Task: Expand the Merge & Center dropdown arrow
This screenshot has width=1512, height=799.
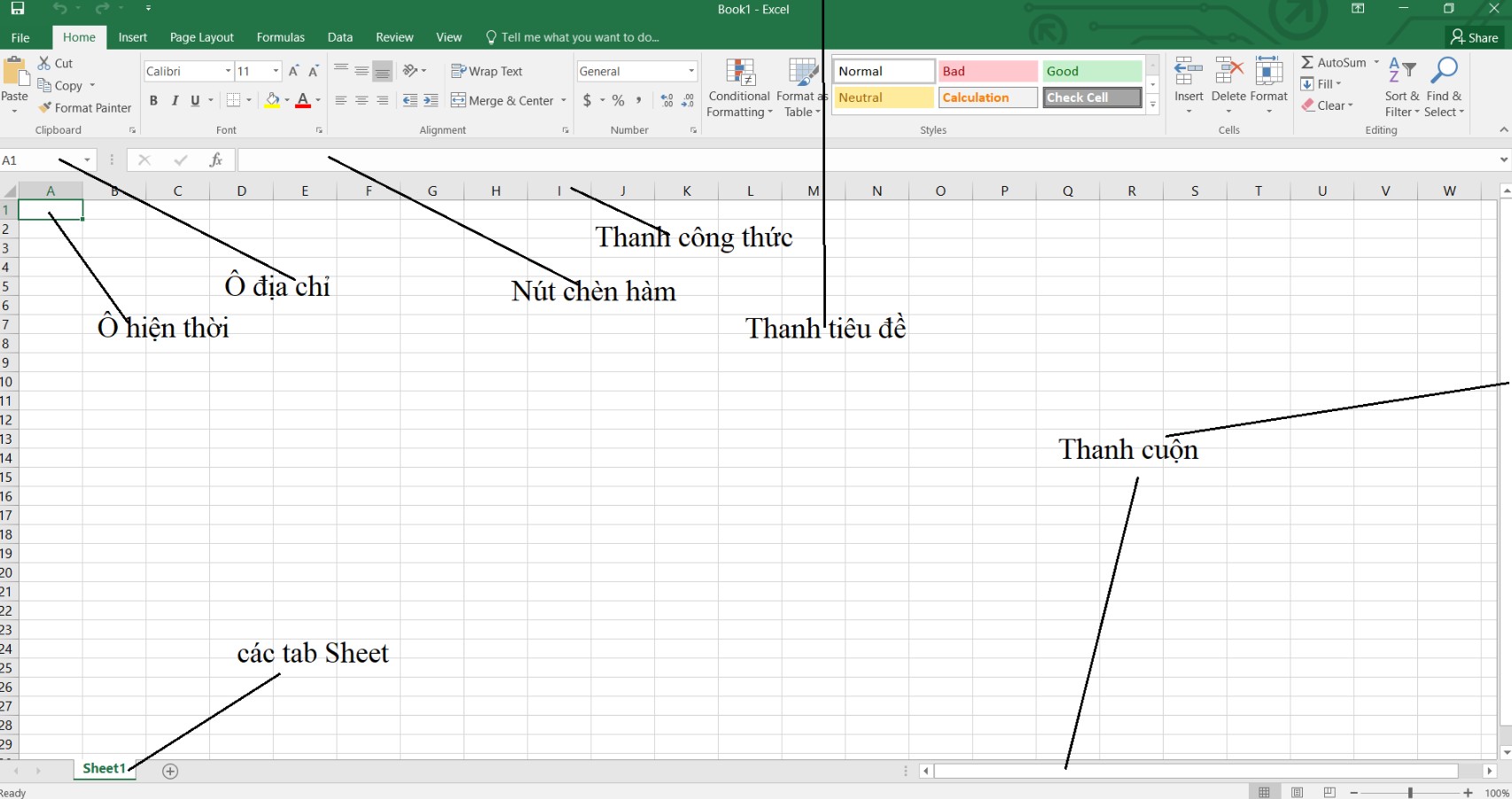Action: (x=564, y=101)
